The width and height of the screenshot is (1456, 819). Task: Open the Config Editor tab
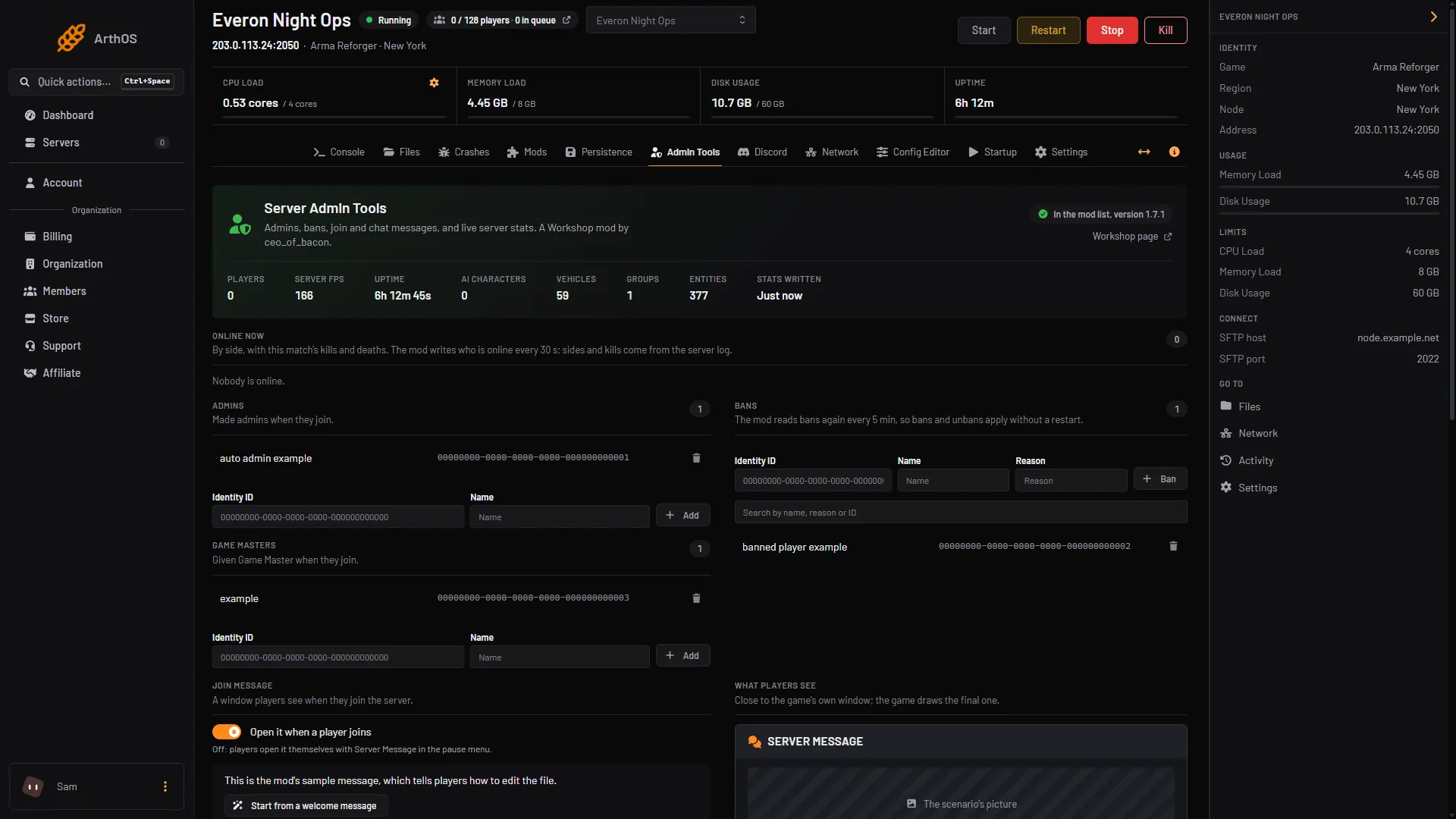(912, 152)
